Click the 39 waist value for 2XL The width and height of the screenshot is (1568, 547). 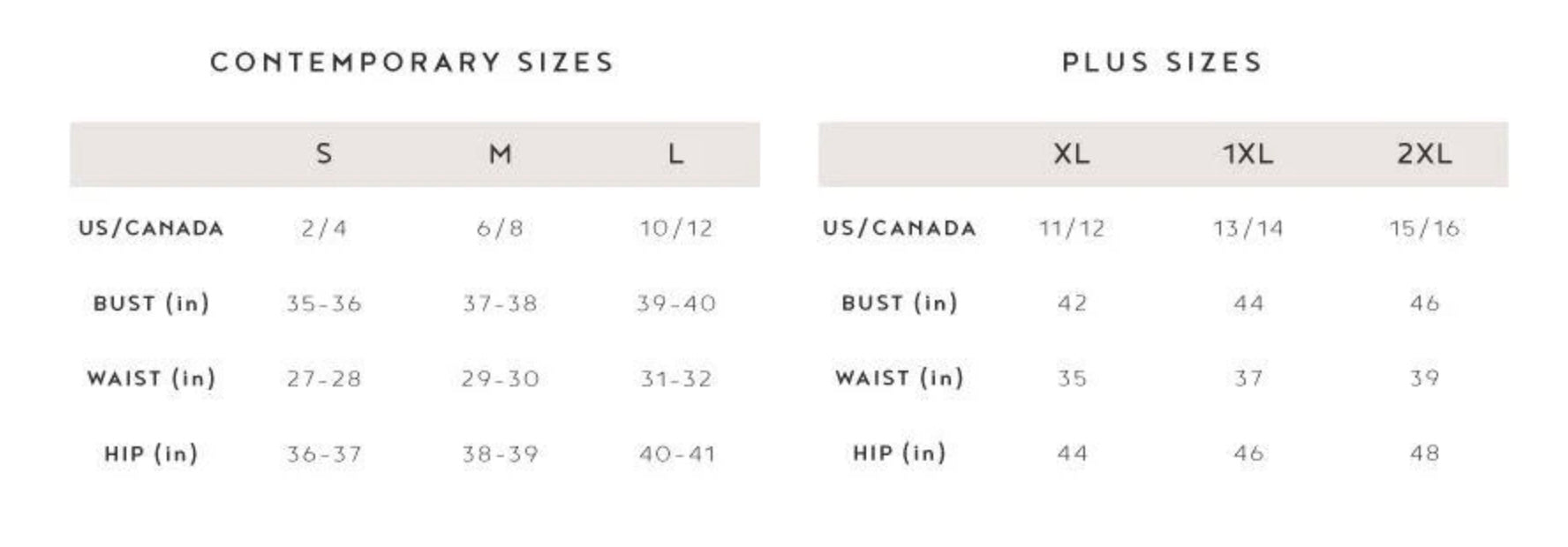coord(1424,378)
